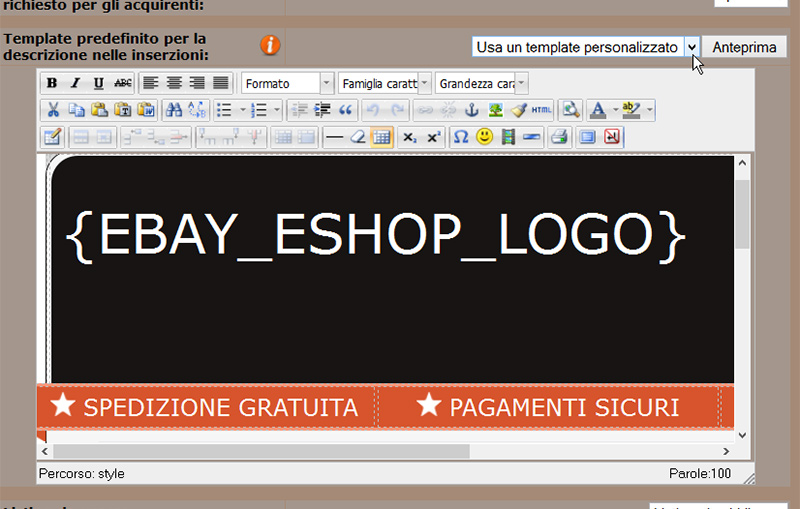Increase the text indent

[x=322, y=110]
